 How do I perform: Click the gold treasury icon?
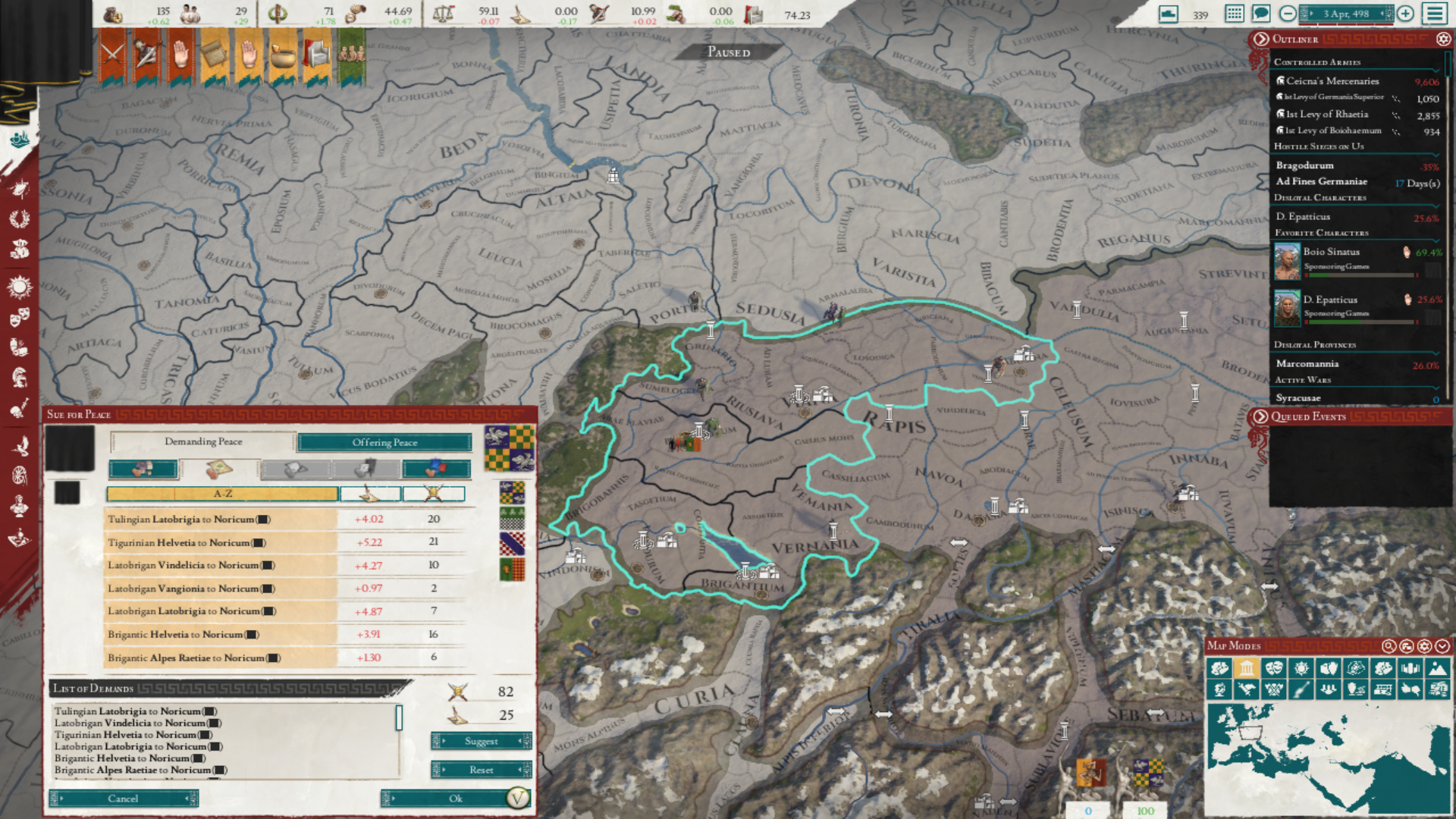pos(113,14)
